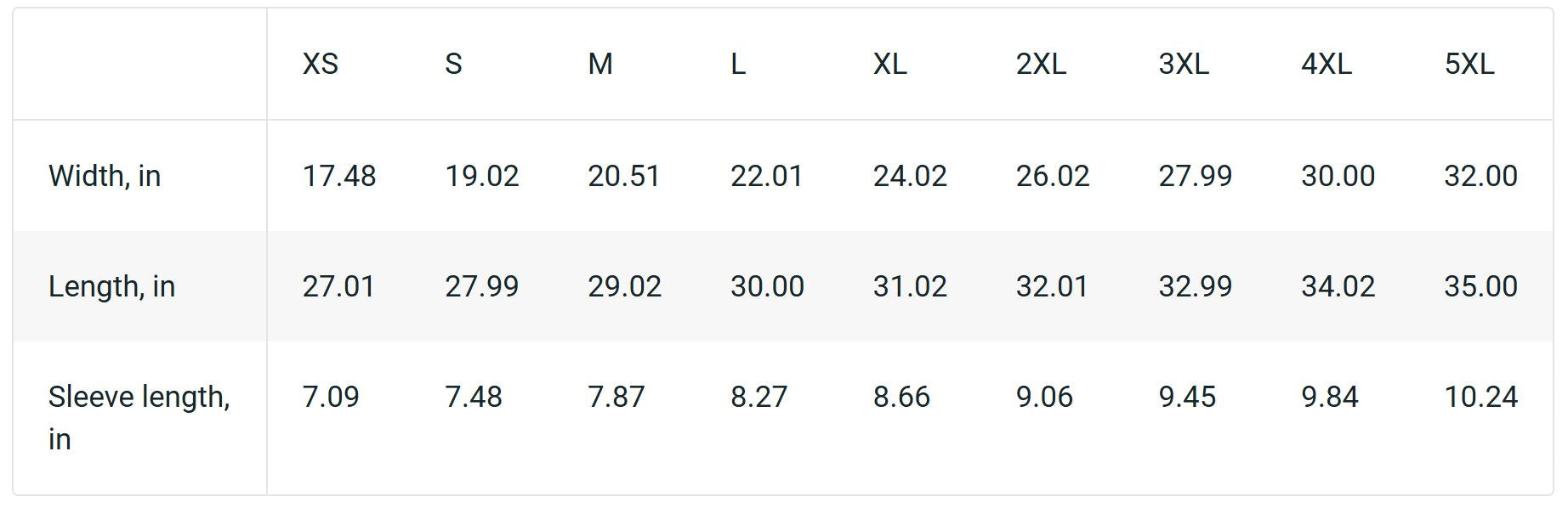The height and width of the screenshot is (508, 1568).
Task: Select the 31.02 length cell
Action: click(910, 286)
